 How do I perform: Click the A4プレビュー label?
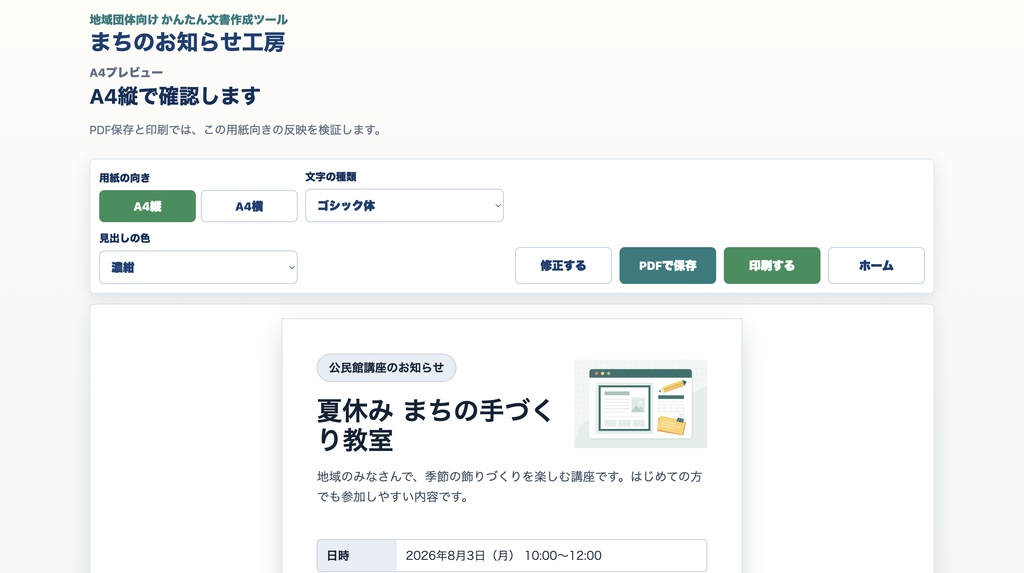[x=126, y=73]
